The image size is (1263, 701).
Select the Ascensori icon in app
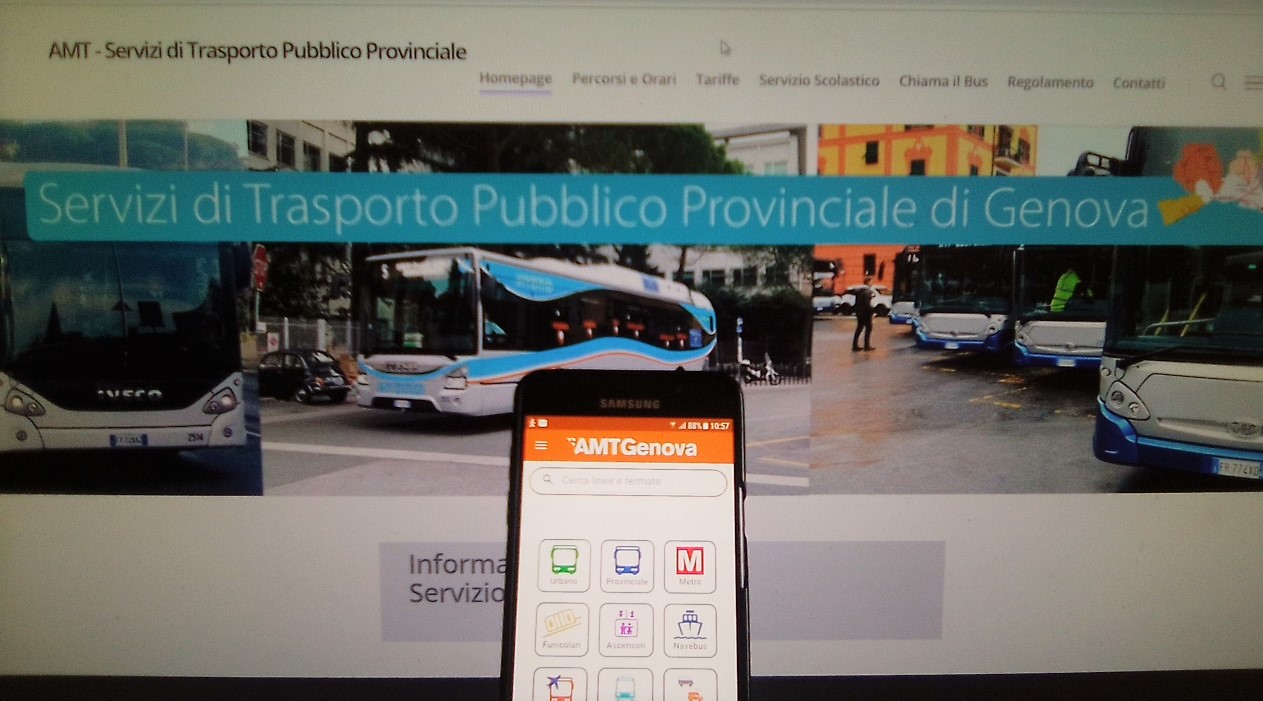coord(626,629)
